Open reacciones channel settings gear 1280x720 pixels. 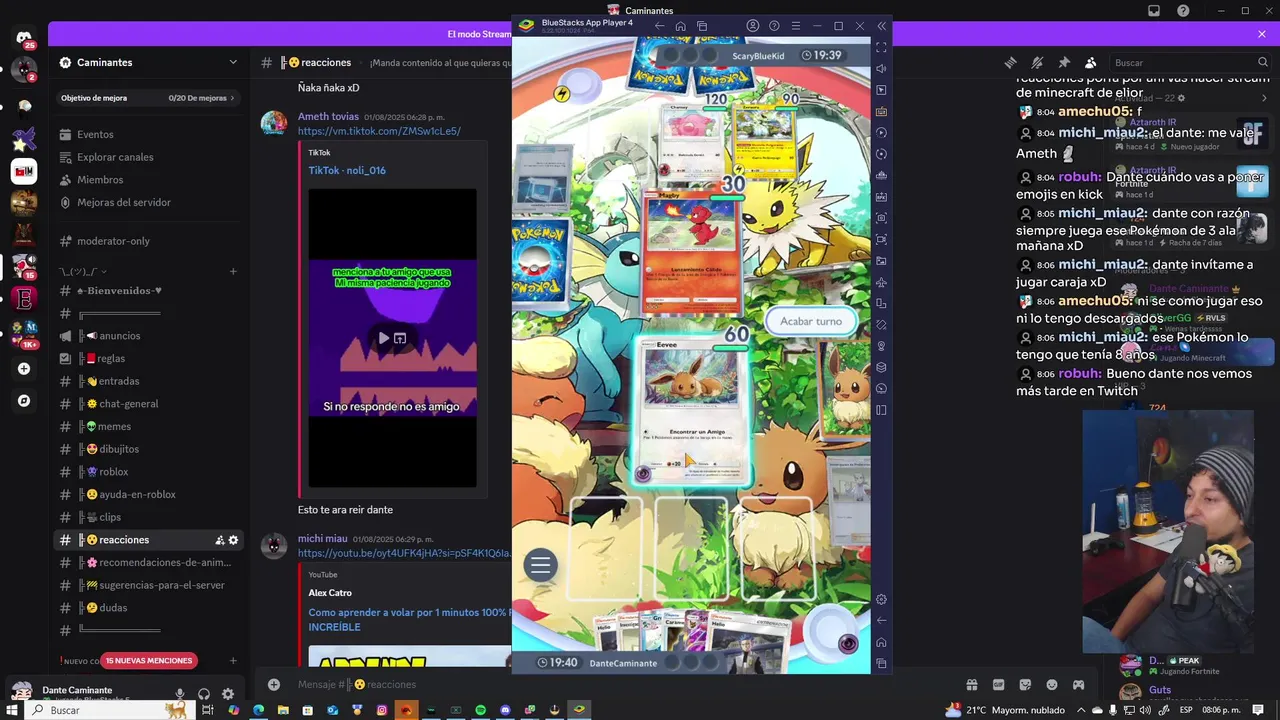point(234,540)
